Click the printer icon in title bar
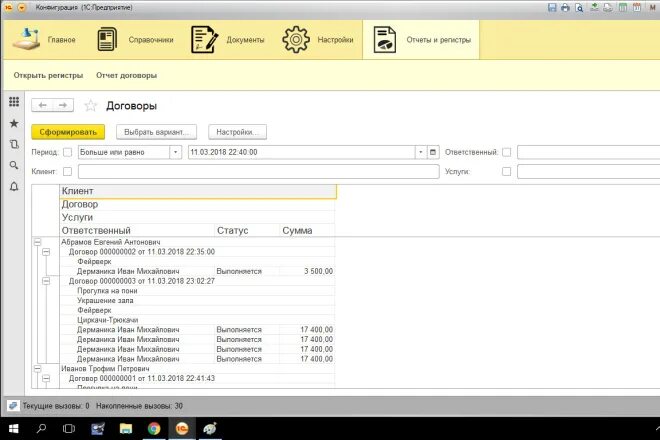Image resolution: width=660 pixels, height=440 pixels. coord(565,7)
